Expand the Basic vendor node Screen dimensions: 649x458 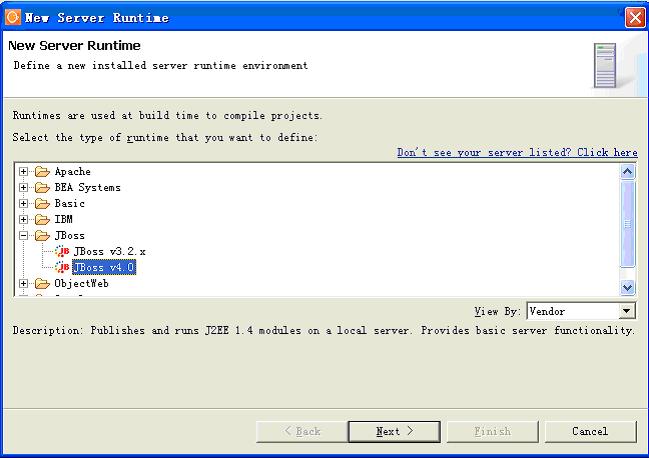tap(24, 204)
